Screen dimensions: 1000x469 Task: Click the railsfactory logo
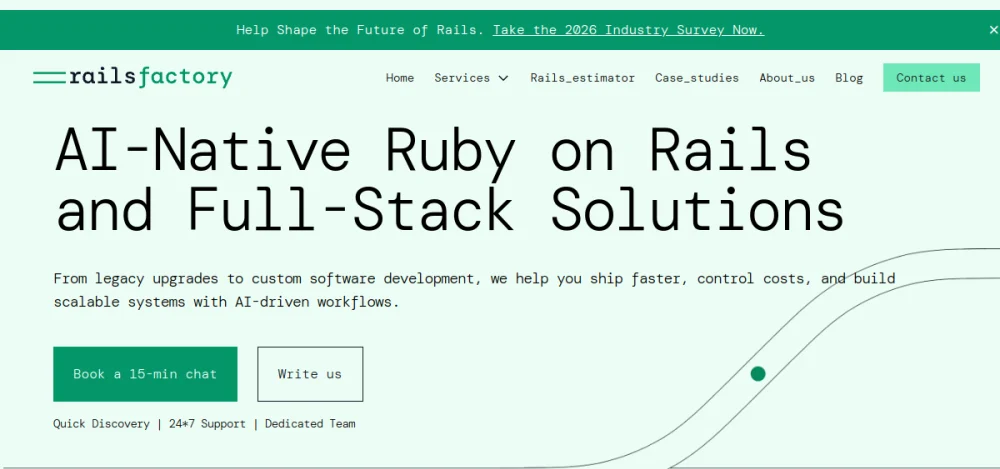pyautogui.click(x=133, y=77)
